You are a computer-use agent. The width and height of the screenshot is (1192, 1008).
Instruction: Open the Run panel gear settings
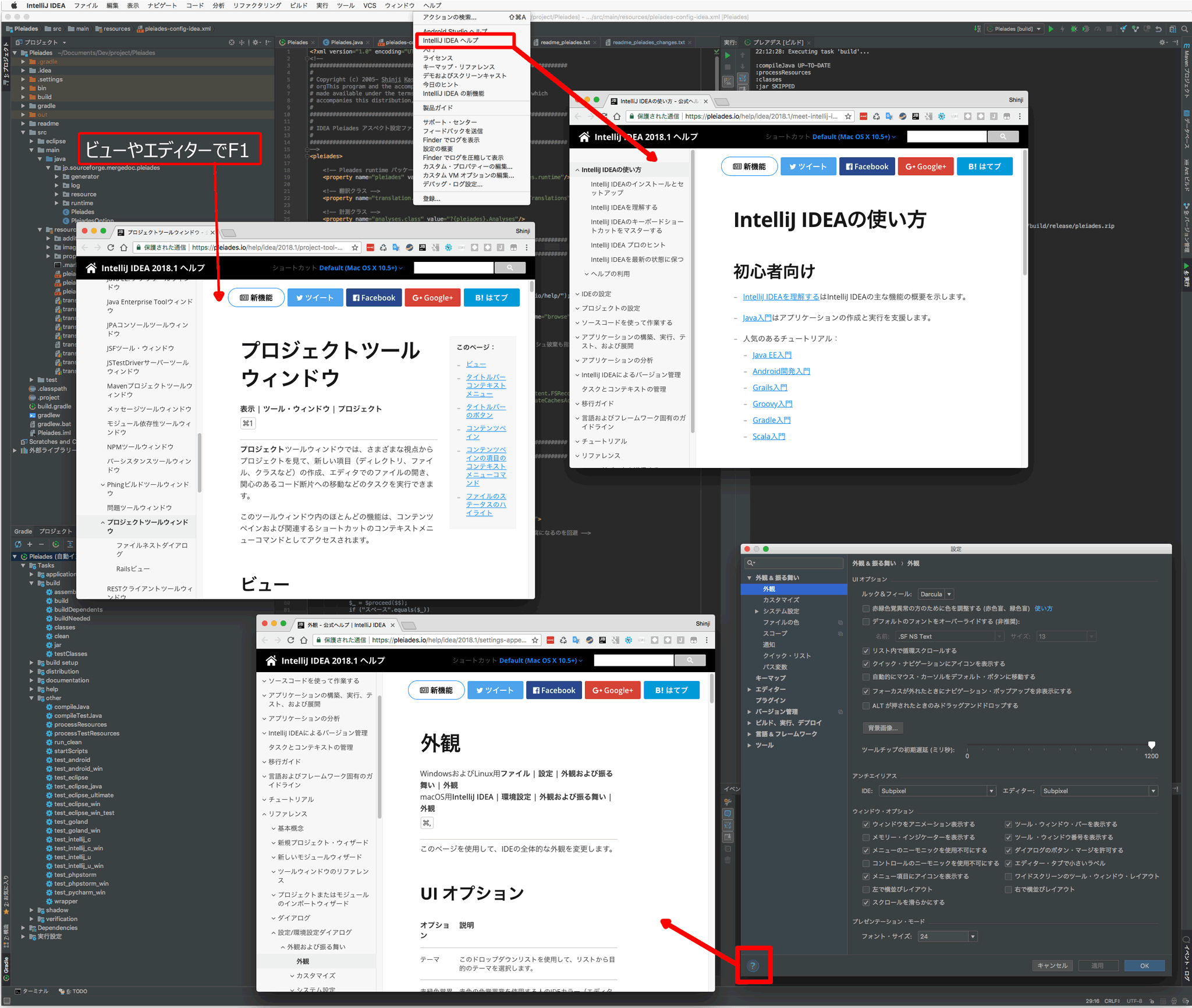coord(1163,42)
